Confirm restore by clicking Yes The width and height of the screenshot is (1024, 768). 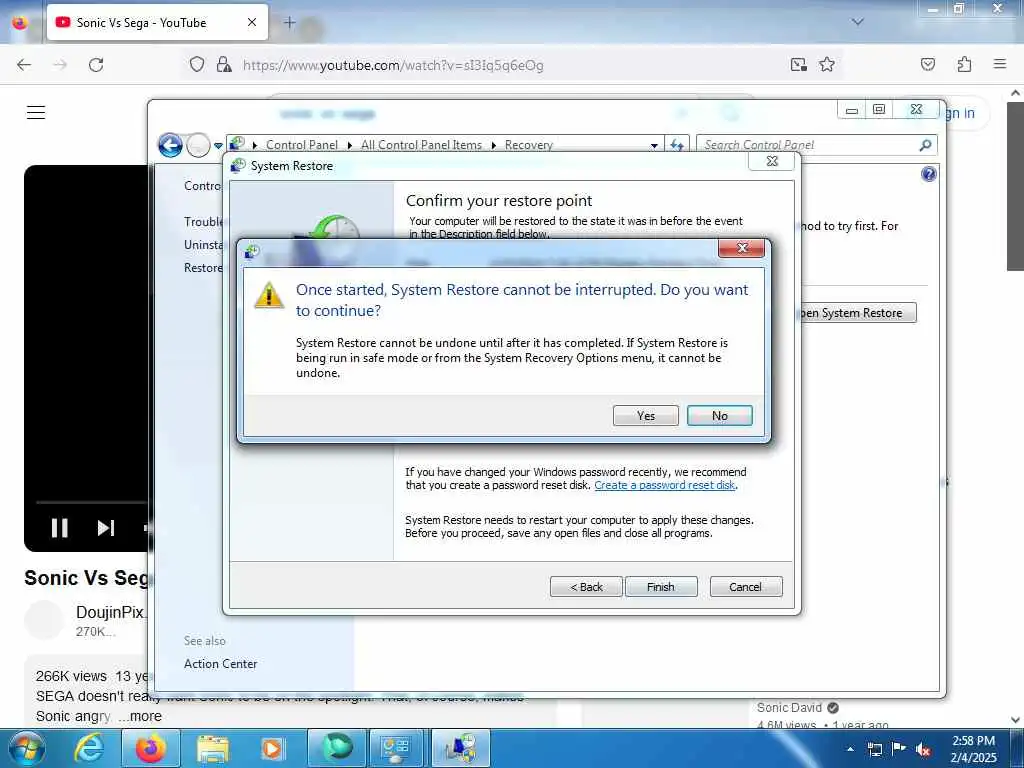tap(645, 415)
